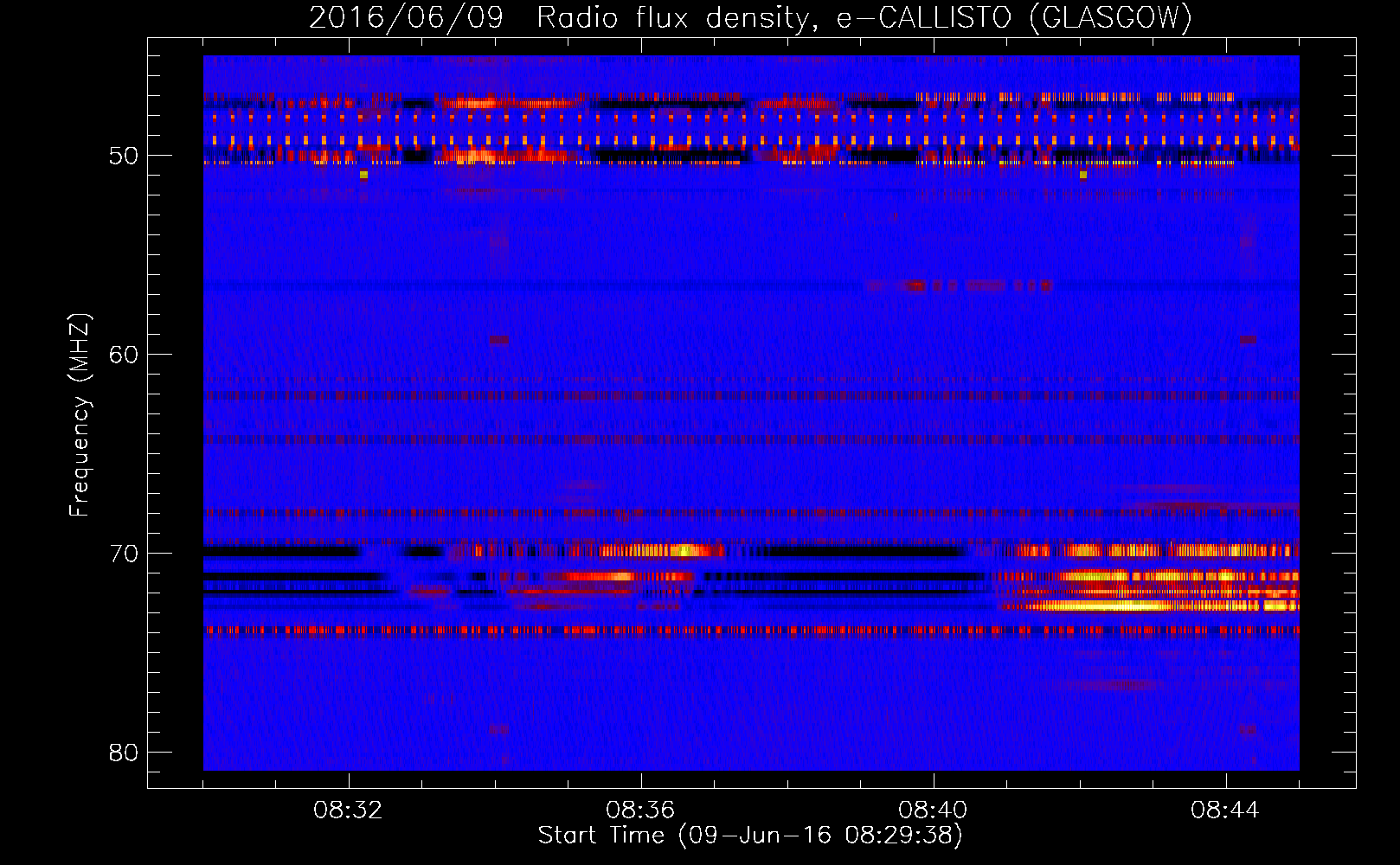
Task: Click the '08:40' time tick label
Action: click(x=933, y=811)
